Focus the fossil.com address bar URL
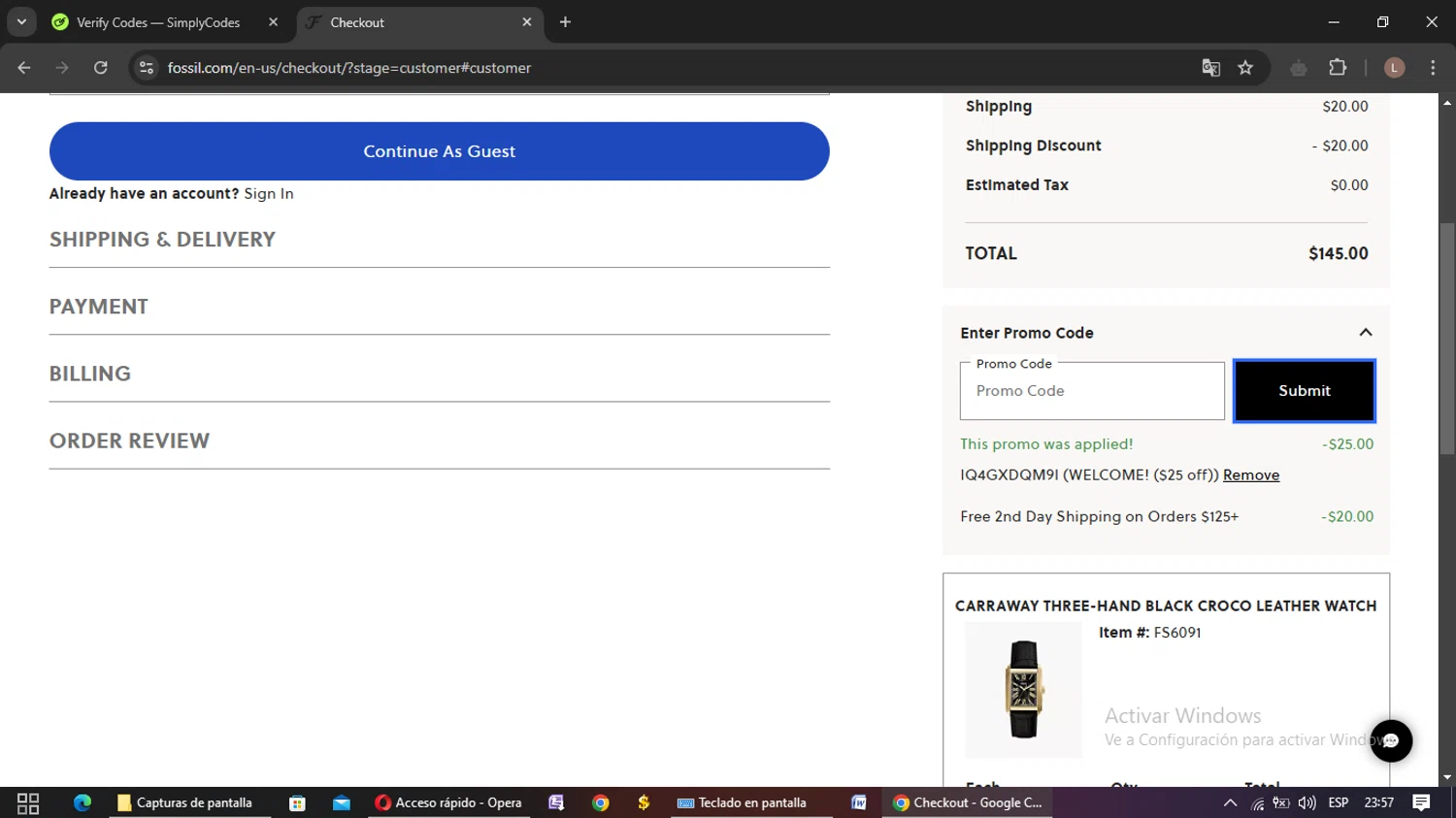The image size is (1456, 818). click(x=349, y=68)
